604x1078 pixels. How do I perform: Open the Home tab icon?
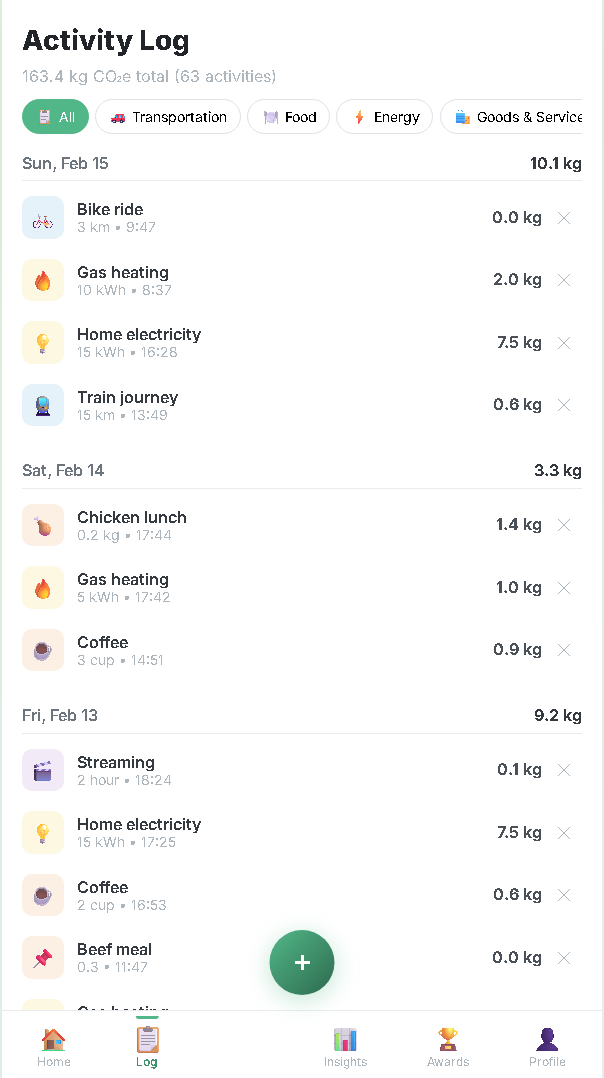[54, 1039]
